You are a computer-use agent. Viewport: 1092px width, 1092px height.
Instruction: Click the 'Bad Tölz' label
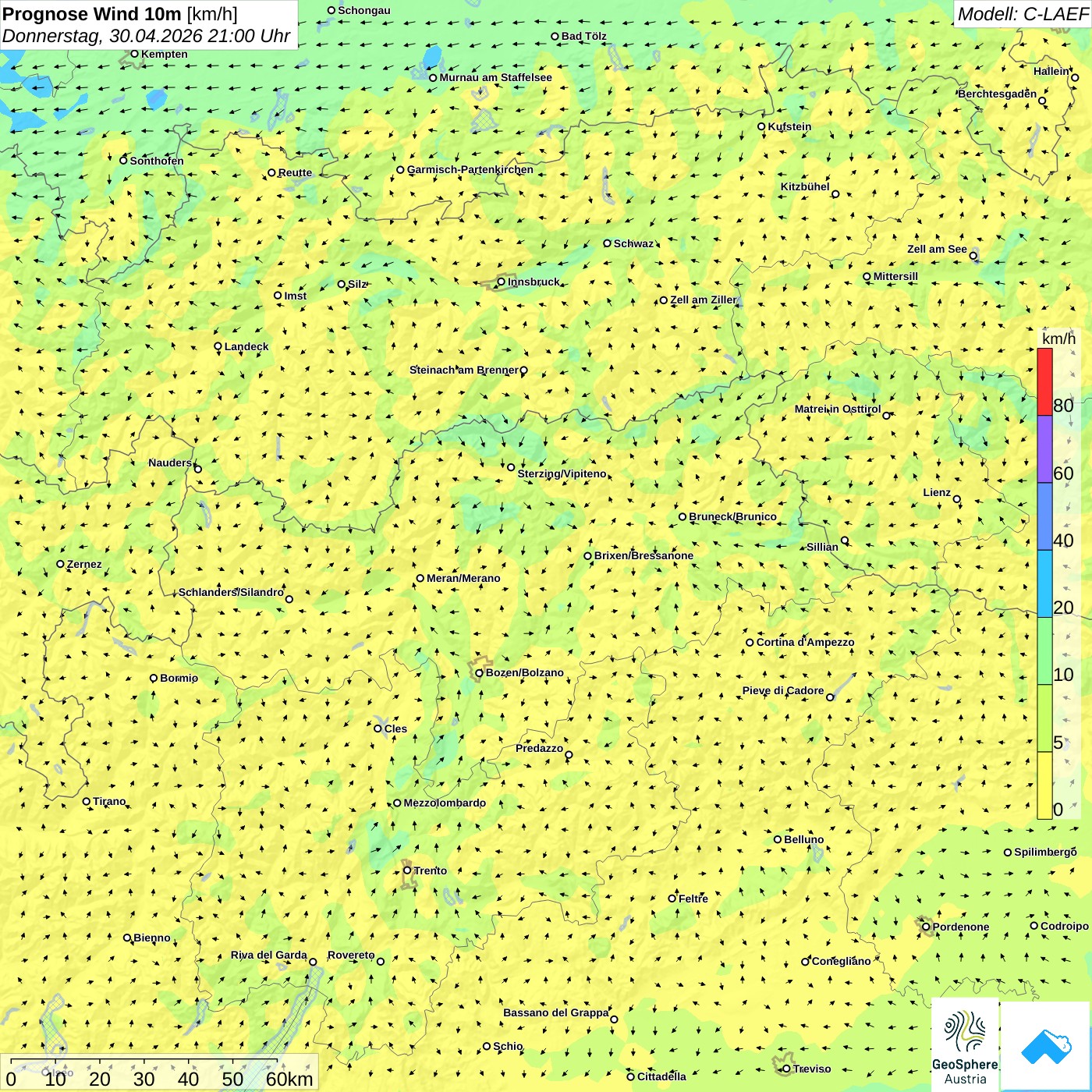coord(584,36)
